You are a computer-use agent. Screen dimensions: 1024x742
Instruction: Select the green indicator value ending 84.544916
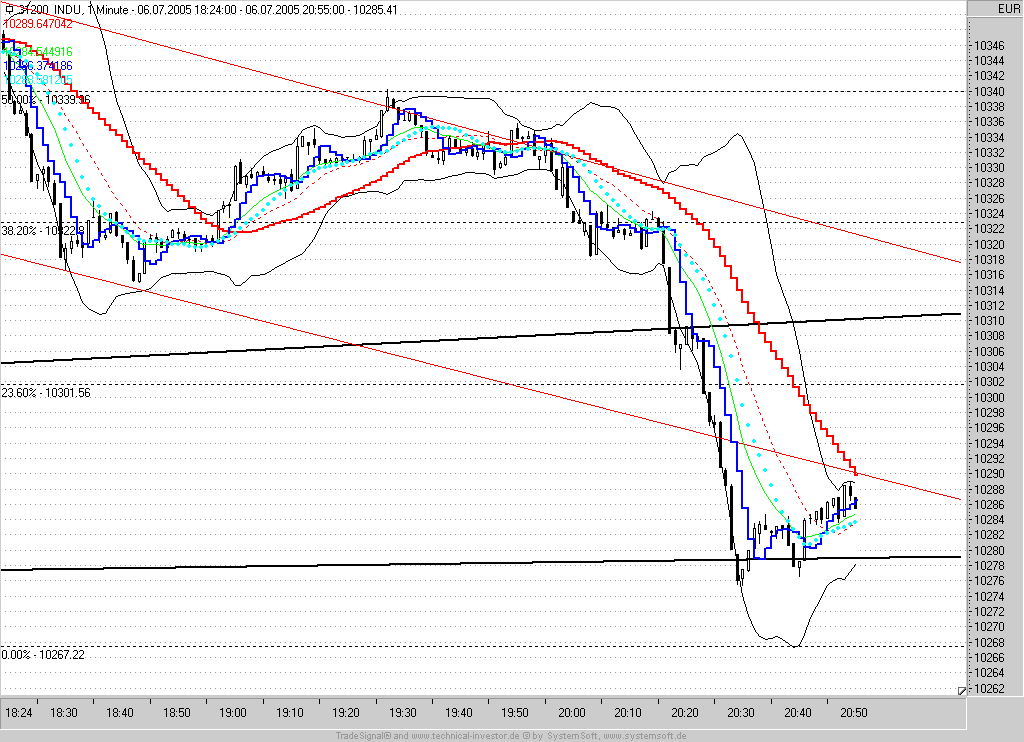click(x=38, y=52)
